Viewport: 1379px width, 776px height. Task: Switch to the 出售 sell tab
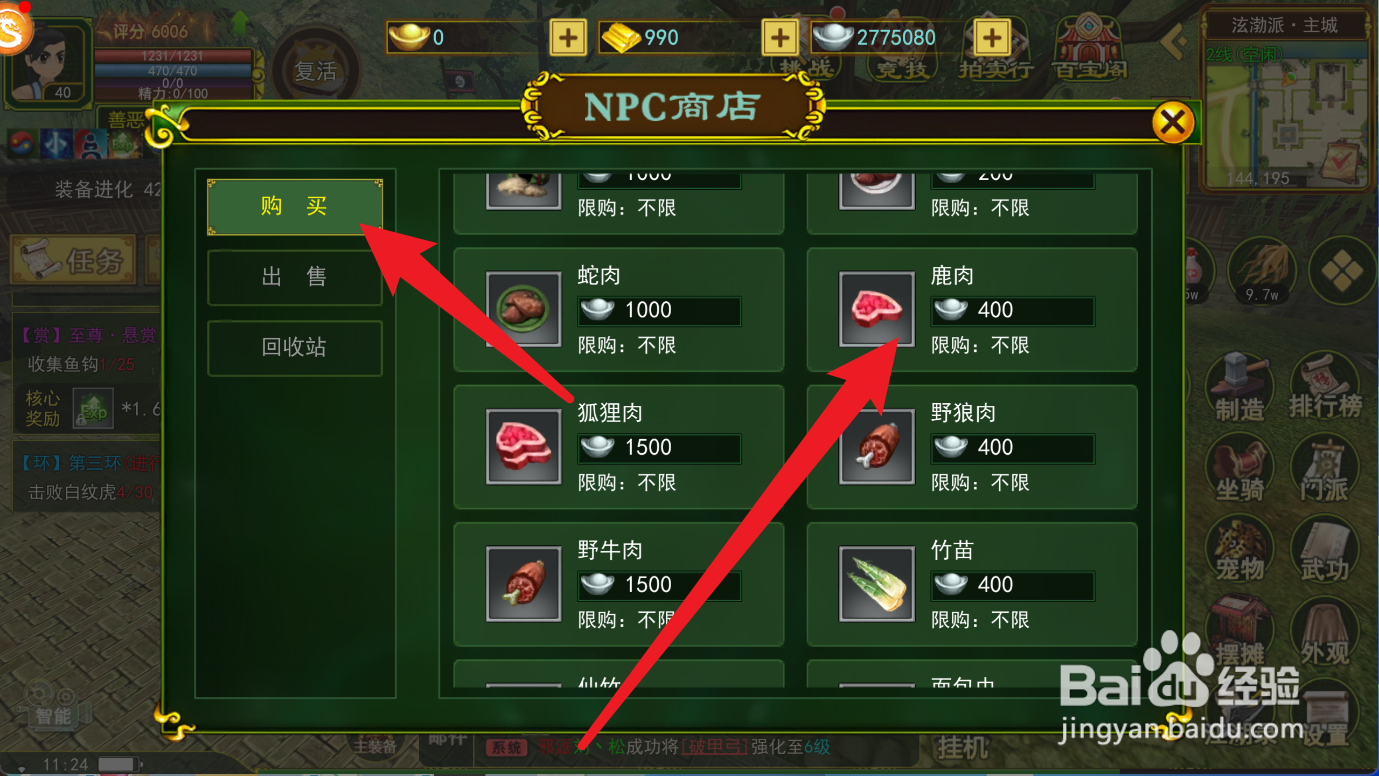click(294, 277)
